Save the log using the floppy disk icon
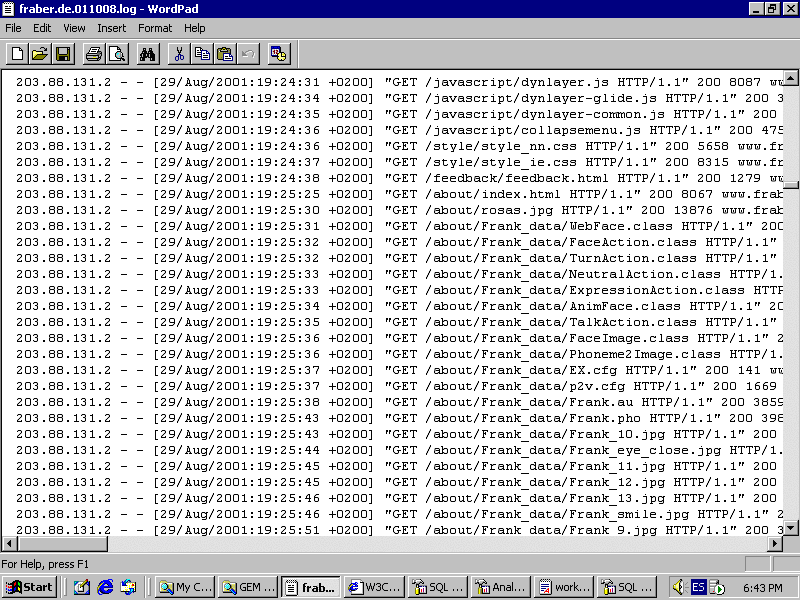Screen dimensions: 800x600 (x=62, y=54)
